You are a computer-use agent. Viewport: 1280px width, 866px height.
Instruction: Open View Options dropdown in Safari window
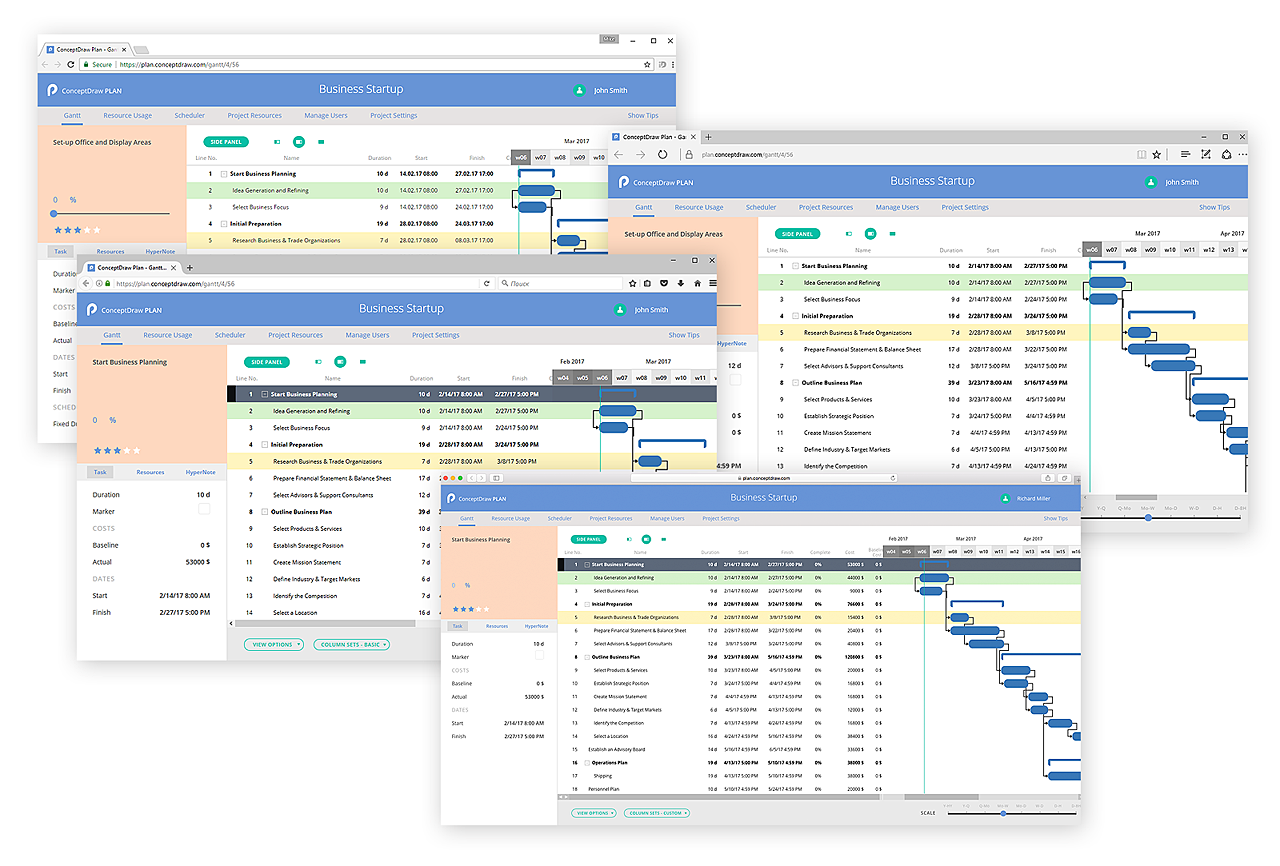pos(594,813)
